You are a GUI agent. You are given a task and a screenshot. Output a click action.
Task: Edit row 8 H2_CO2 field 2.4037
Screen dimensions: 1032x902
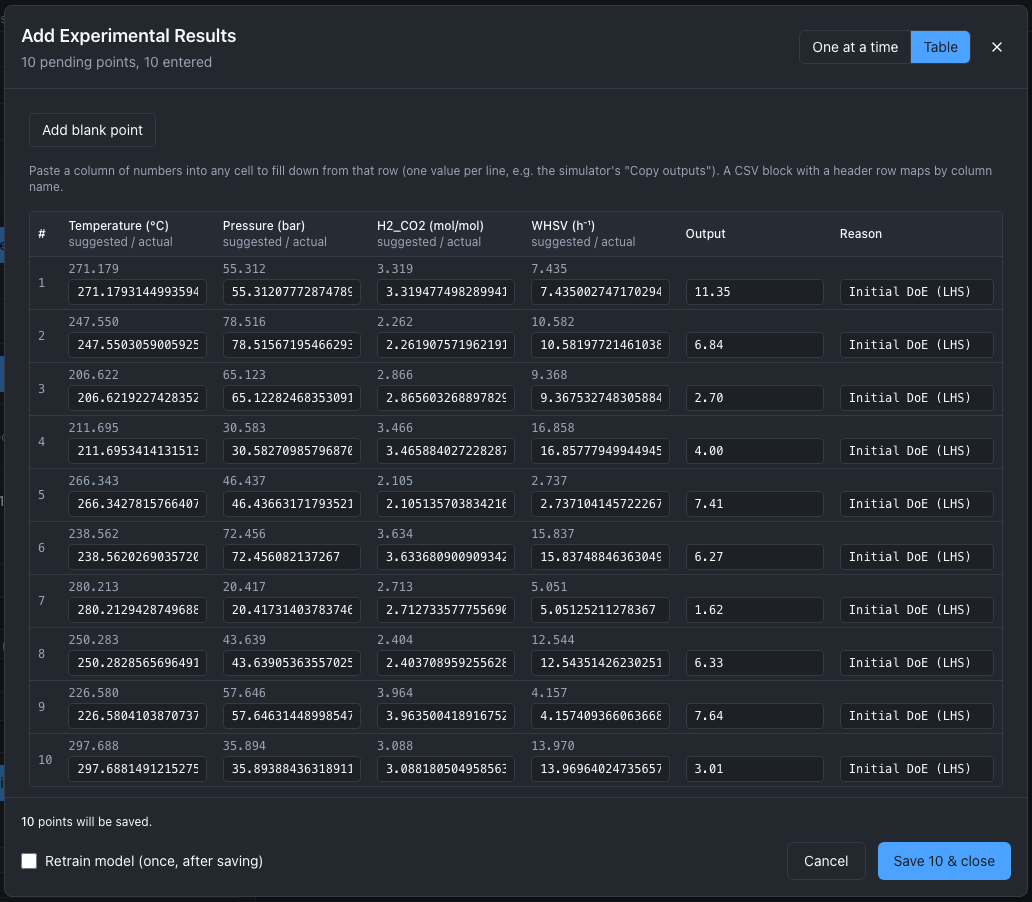click(x=446, y=663)
